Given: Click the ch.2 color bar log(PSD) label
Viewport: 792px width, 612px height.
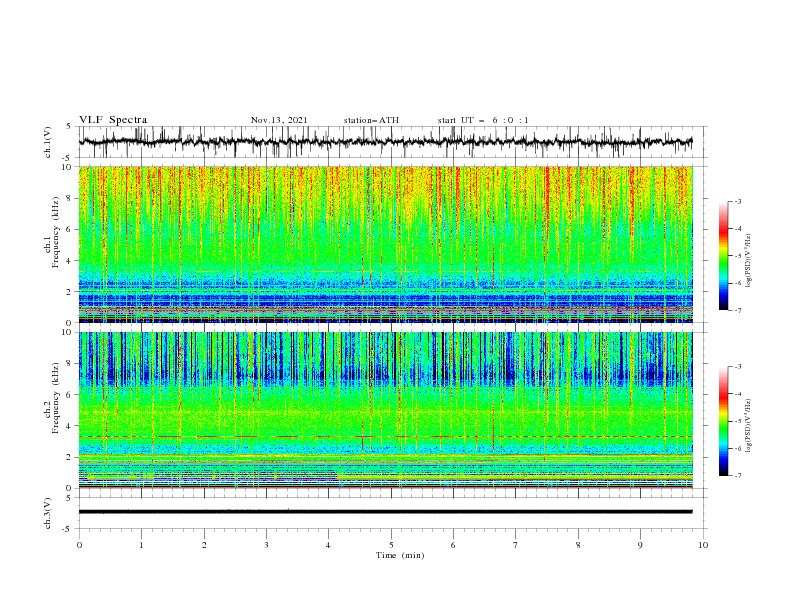Looking at the screenshot, I should tap(748, 425).
